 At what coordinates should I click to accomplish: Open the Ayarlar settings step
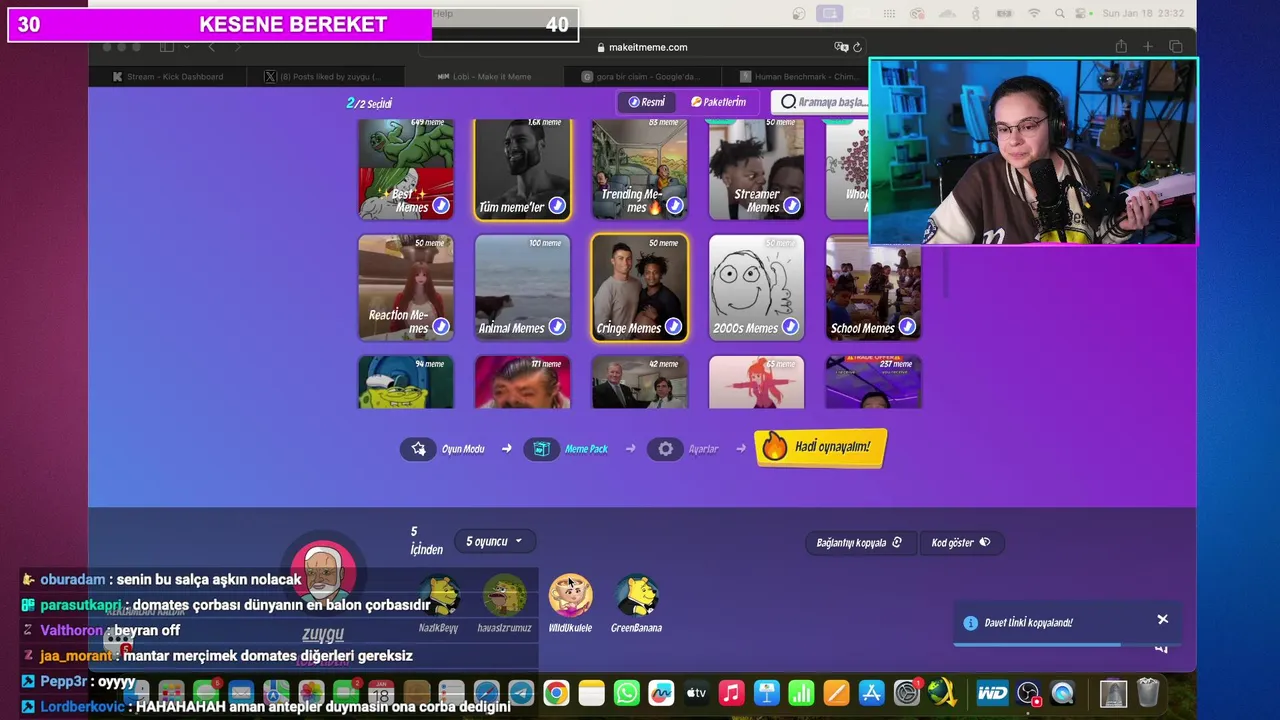pos(684,449)
